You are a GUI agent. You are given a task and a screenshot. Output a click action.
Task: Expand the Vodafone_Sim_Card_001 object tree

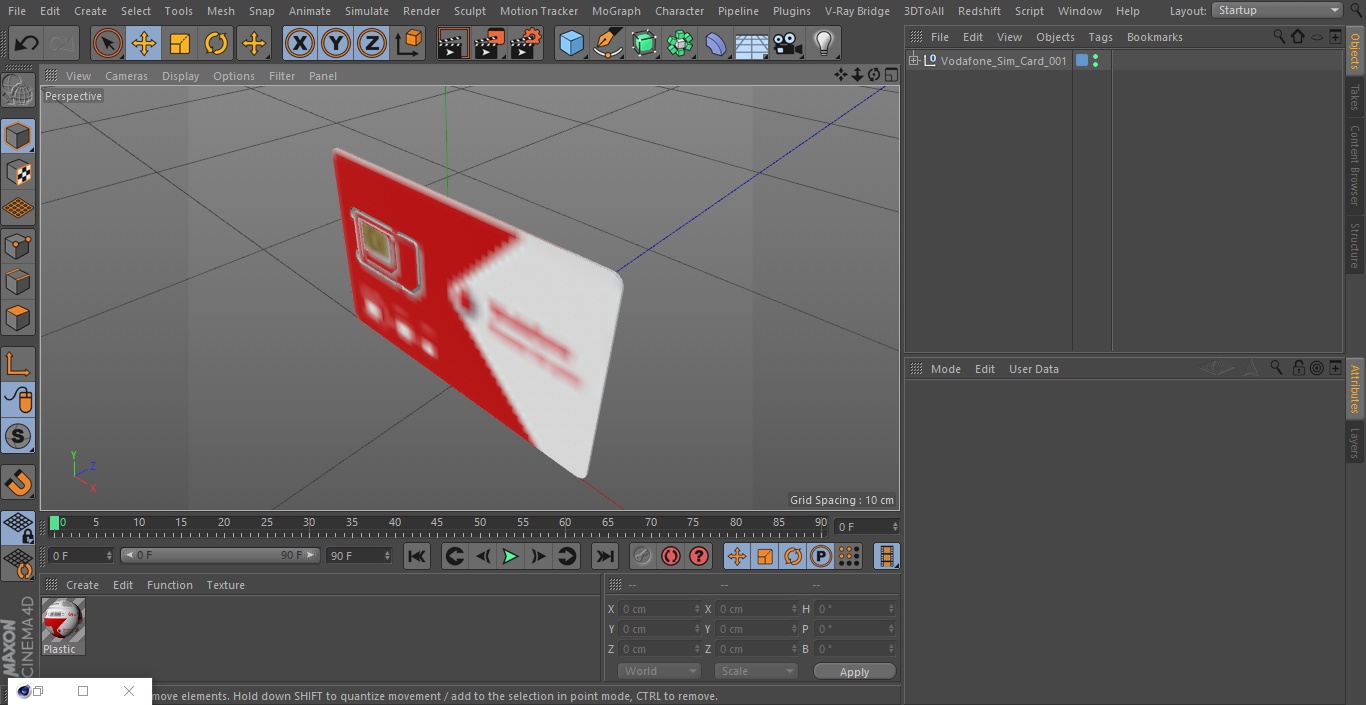913,61
